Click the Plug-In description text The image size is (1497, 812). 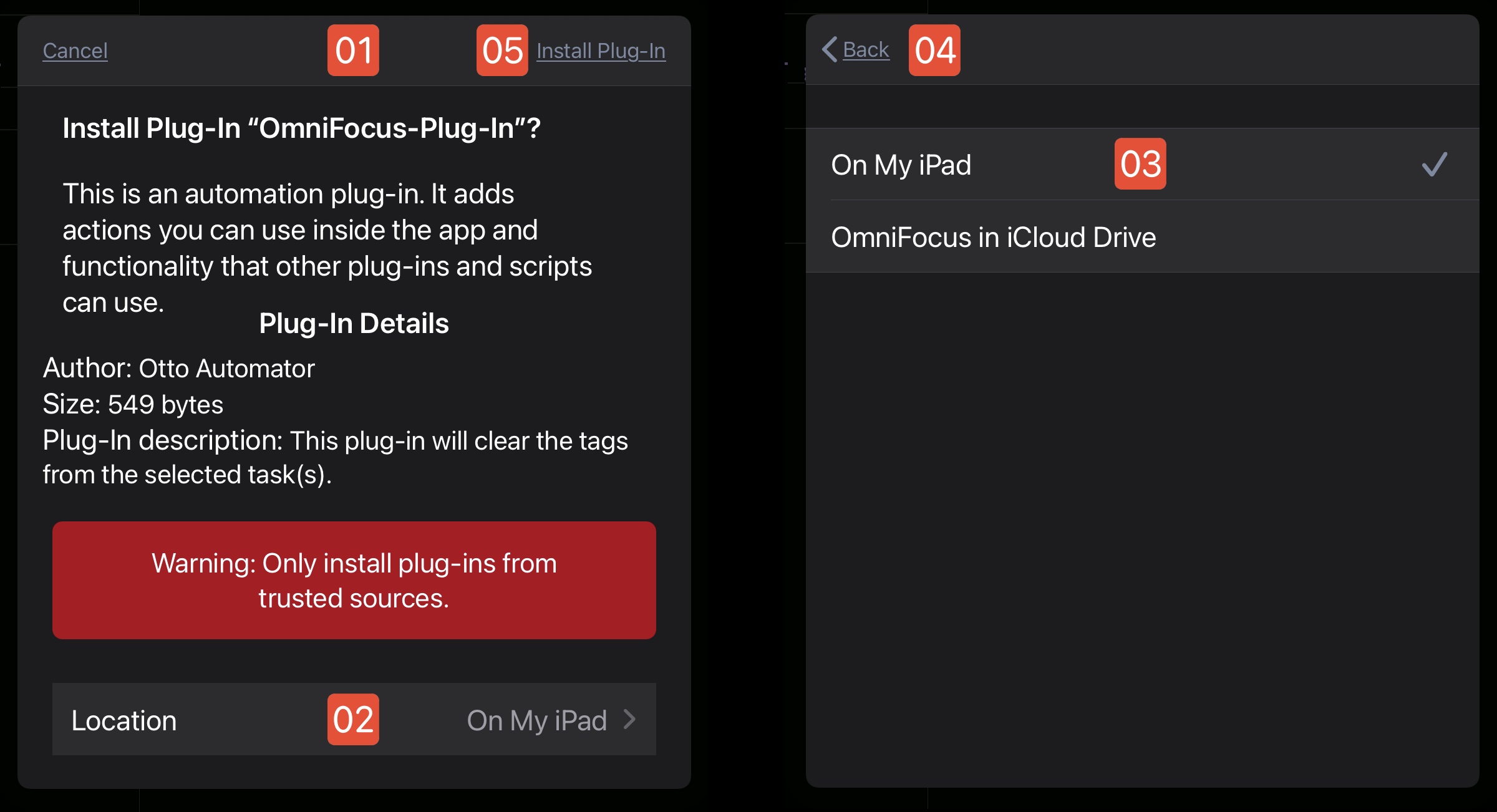click(335, 457)
